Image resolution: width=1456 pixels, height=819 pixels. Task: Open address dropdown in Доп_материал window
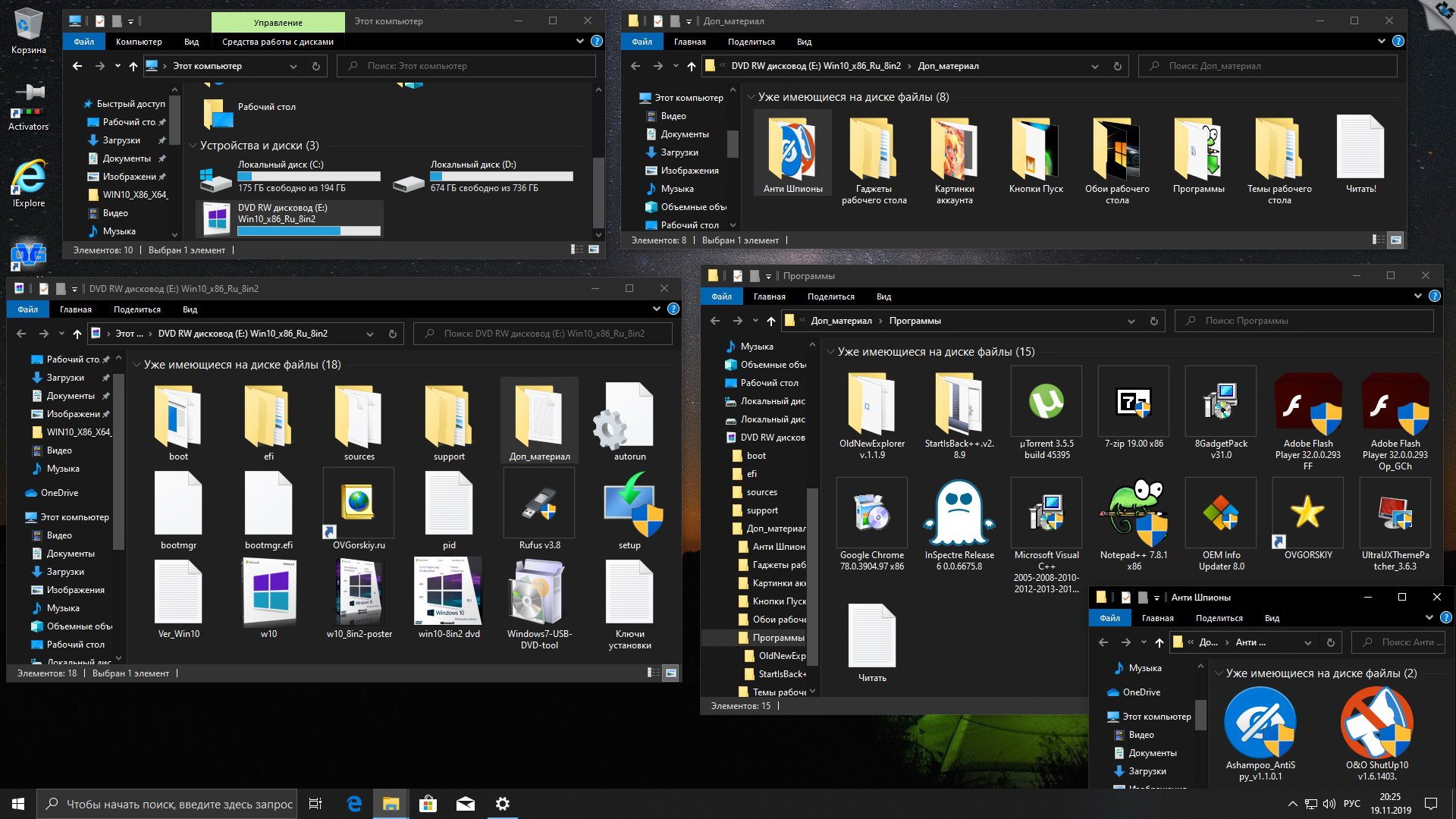pos(1095,66)
